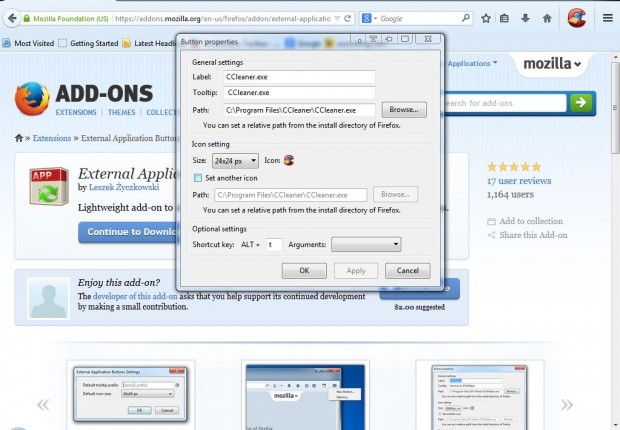Click the Mozilla Foundation site identity badge

tap(66, 19)
